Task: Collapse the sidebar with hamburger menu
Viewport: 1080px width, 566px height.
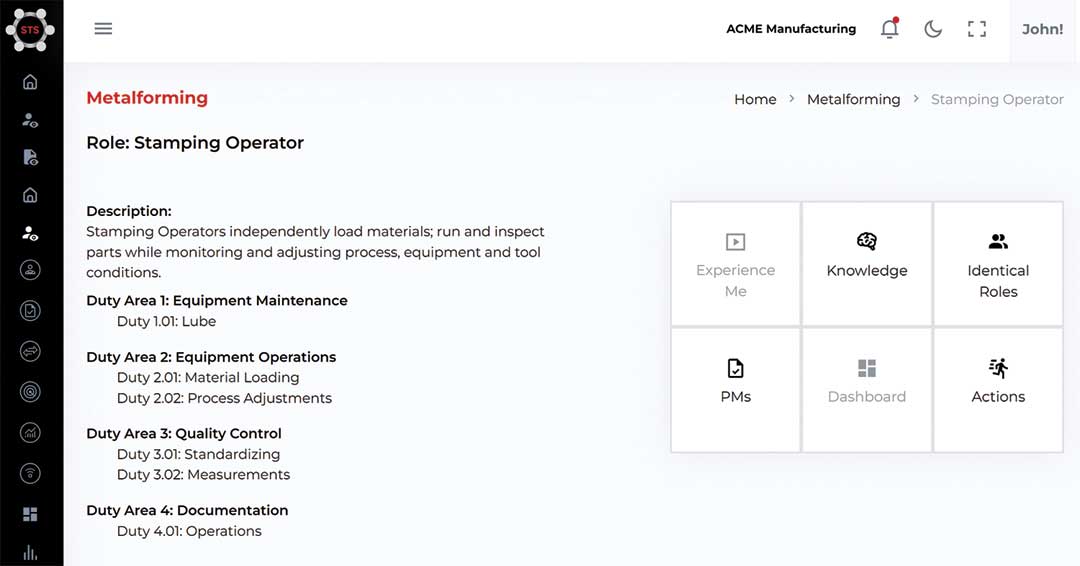Action: coord(103,29)
